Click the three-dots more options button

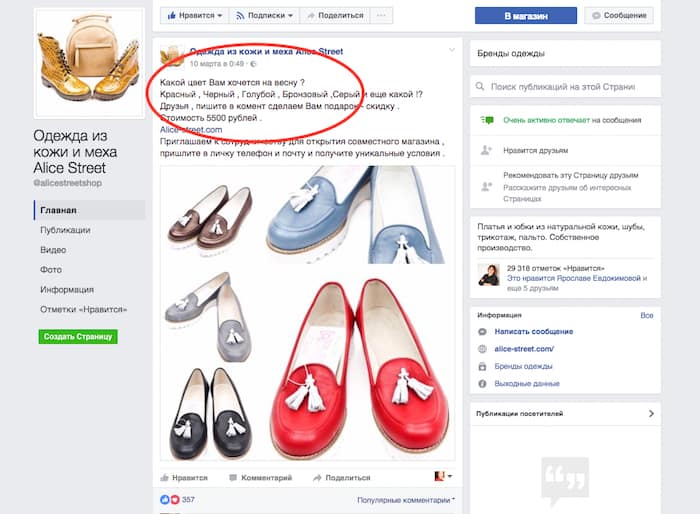tap(381, 15)
